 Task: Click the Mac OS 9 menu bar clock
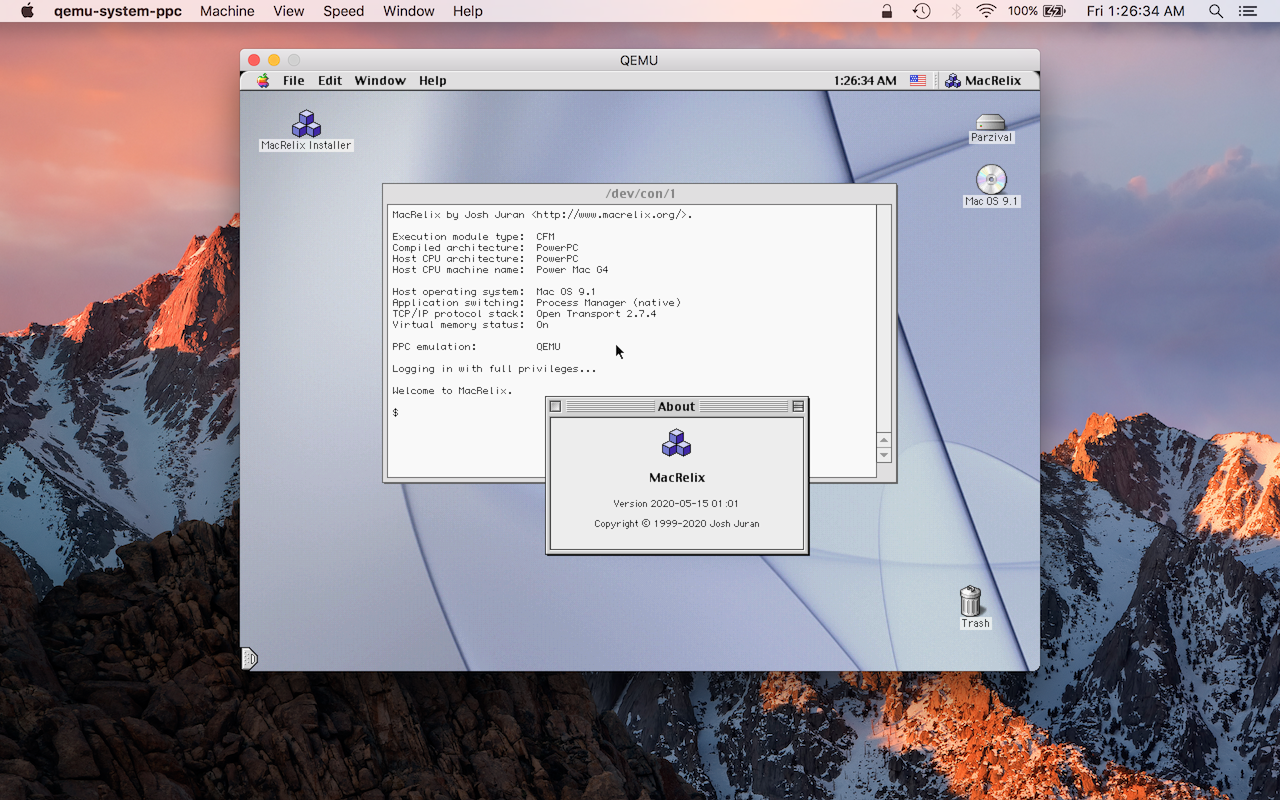[865, 81]
